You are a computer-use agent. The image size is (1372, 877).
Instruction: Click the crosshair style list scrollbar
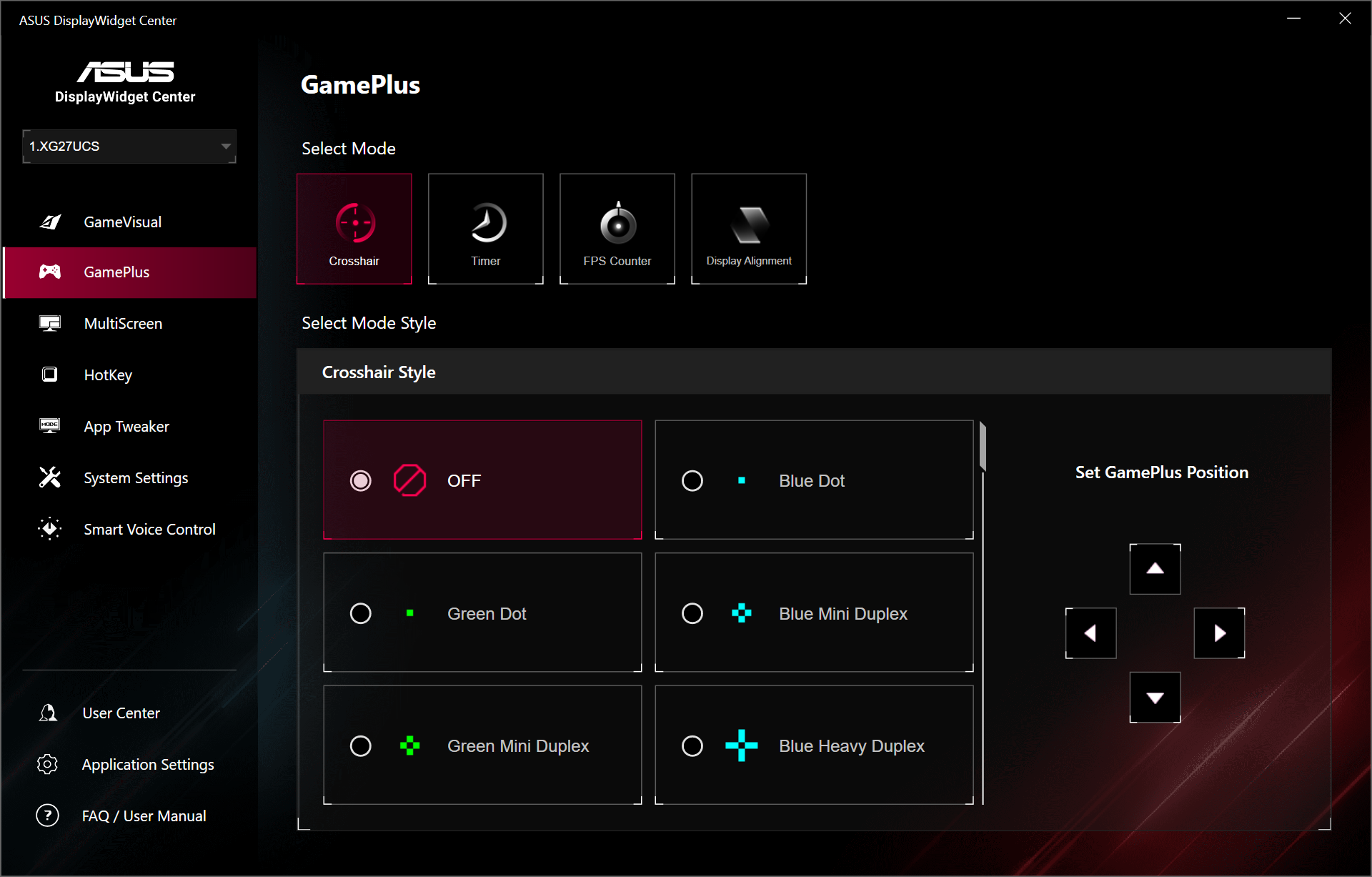(x=983, y=447)
